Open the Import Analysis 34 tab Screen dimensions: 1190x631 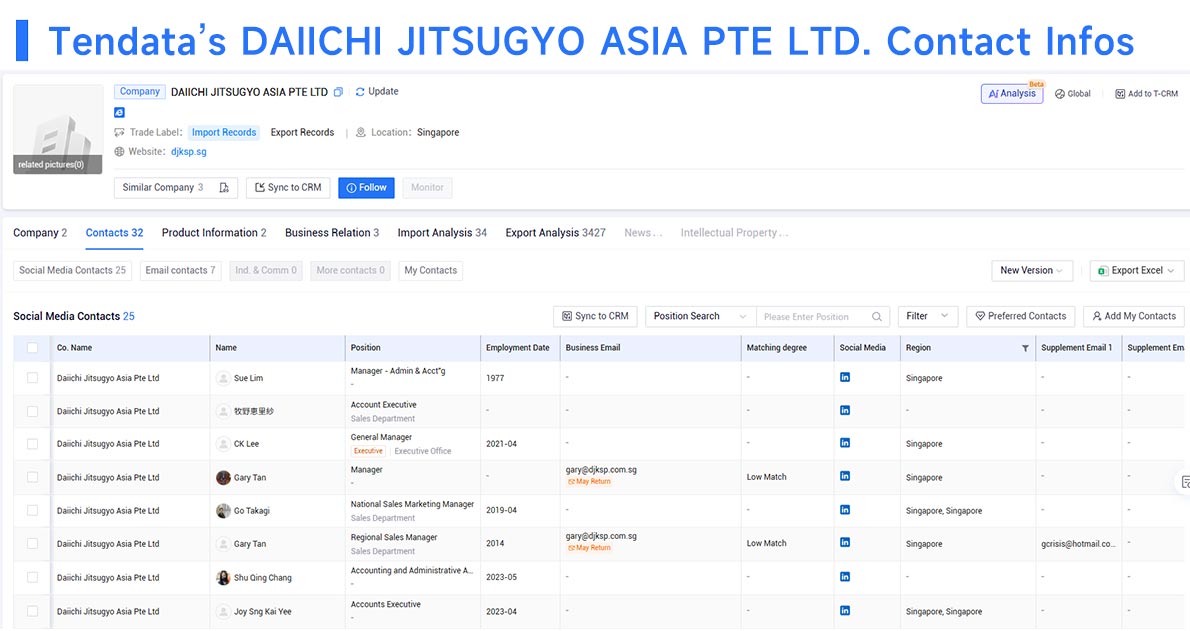click(442, 233)
